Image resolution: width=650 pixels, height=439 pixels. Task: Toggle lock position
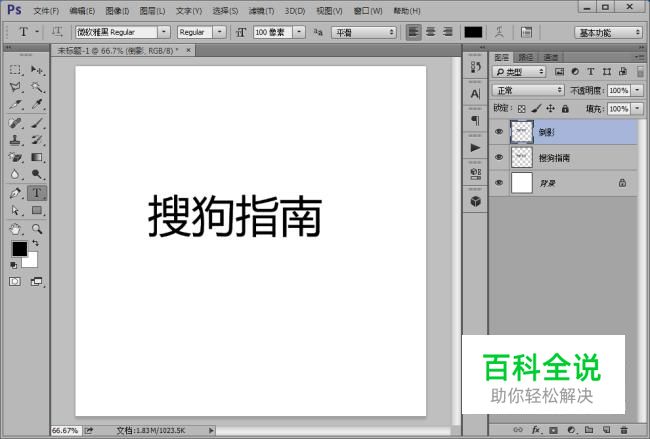(x=551, y=109)
